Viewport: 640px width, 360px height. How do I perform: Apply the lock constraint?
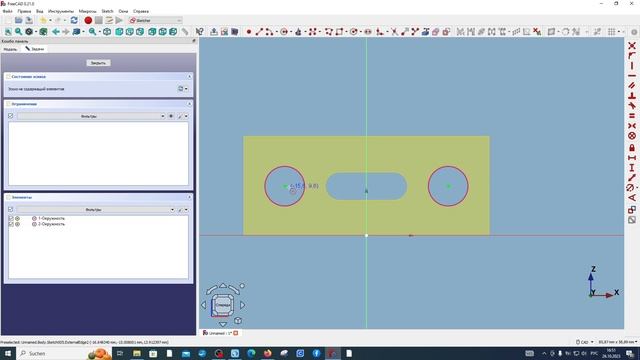pyautogui.click(x=632, y=147)
